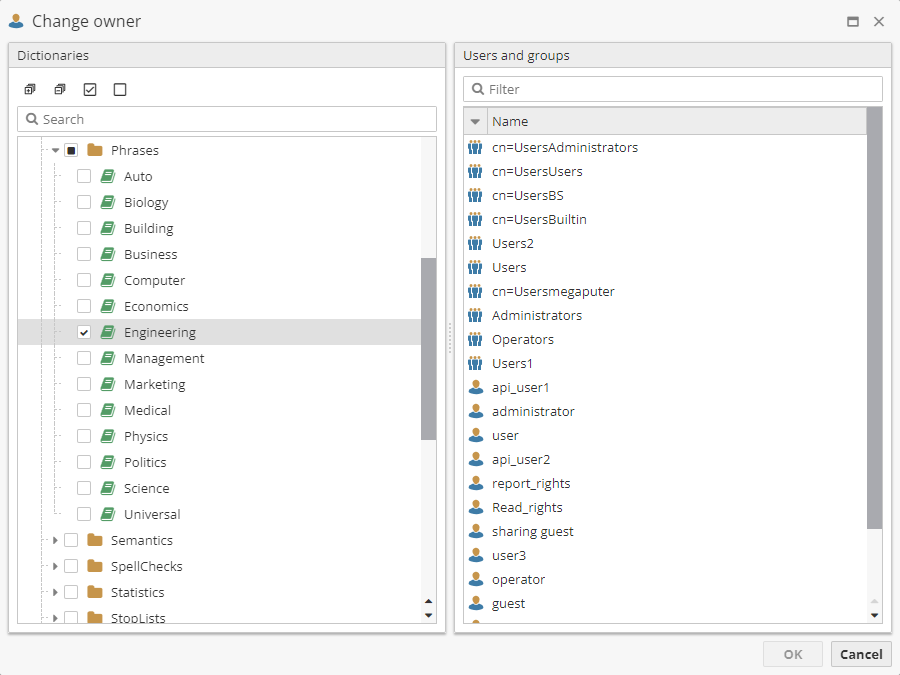Click the Expand all toolbar icon
This screenshot has height=675, width=900.
pyautogui.click(x=30, y=90)
